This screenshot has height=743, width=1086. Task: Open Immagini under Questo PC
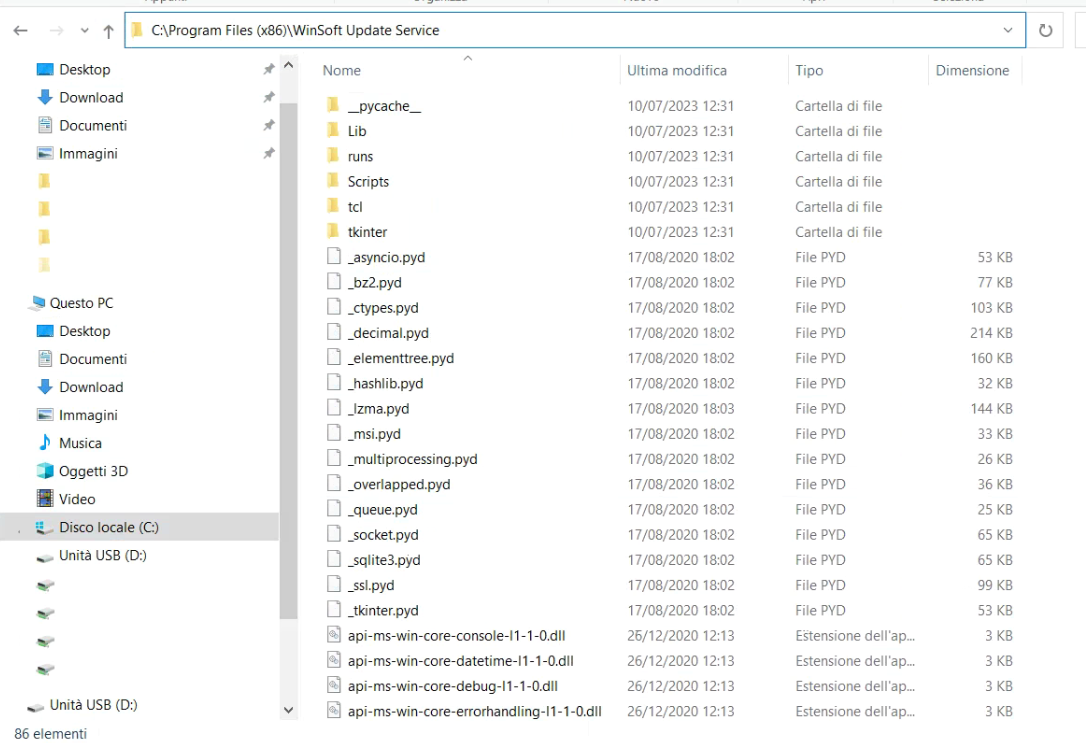click(x=88, y=415)
